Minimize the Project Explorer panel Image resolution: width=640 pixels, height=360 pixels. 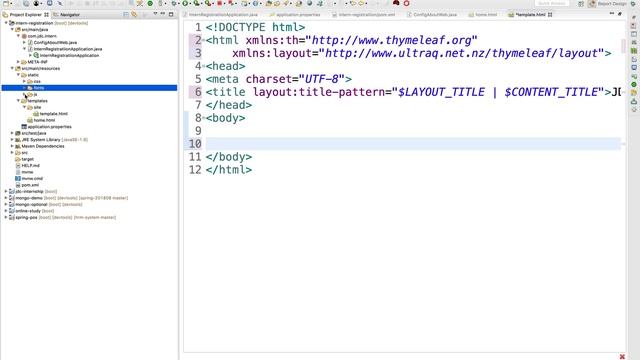point(163,14)
